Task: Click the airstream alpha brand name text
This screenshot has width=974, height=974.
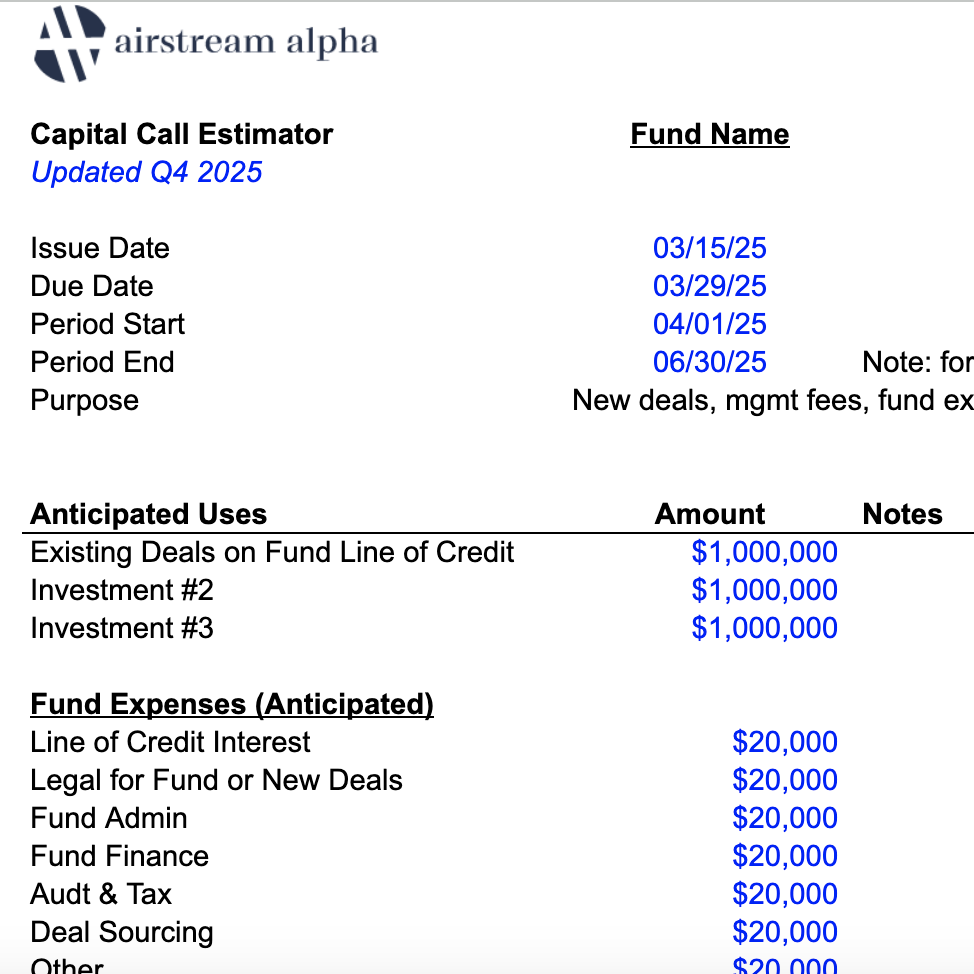Action: click(x=245, y=42)
